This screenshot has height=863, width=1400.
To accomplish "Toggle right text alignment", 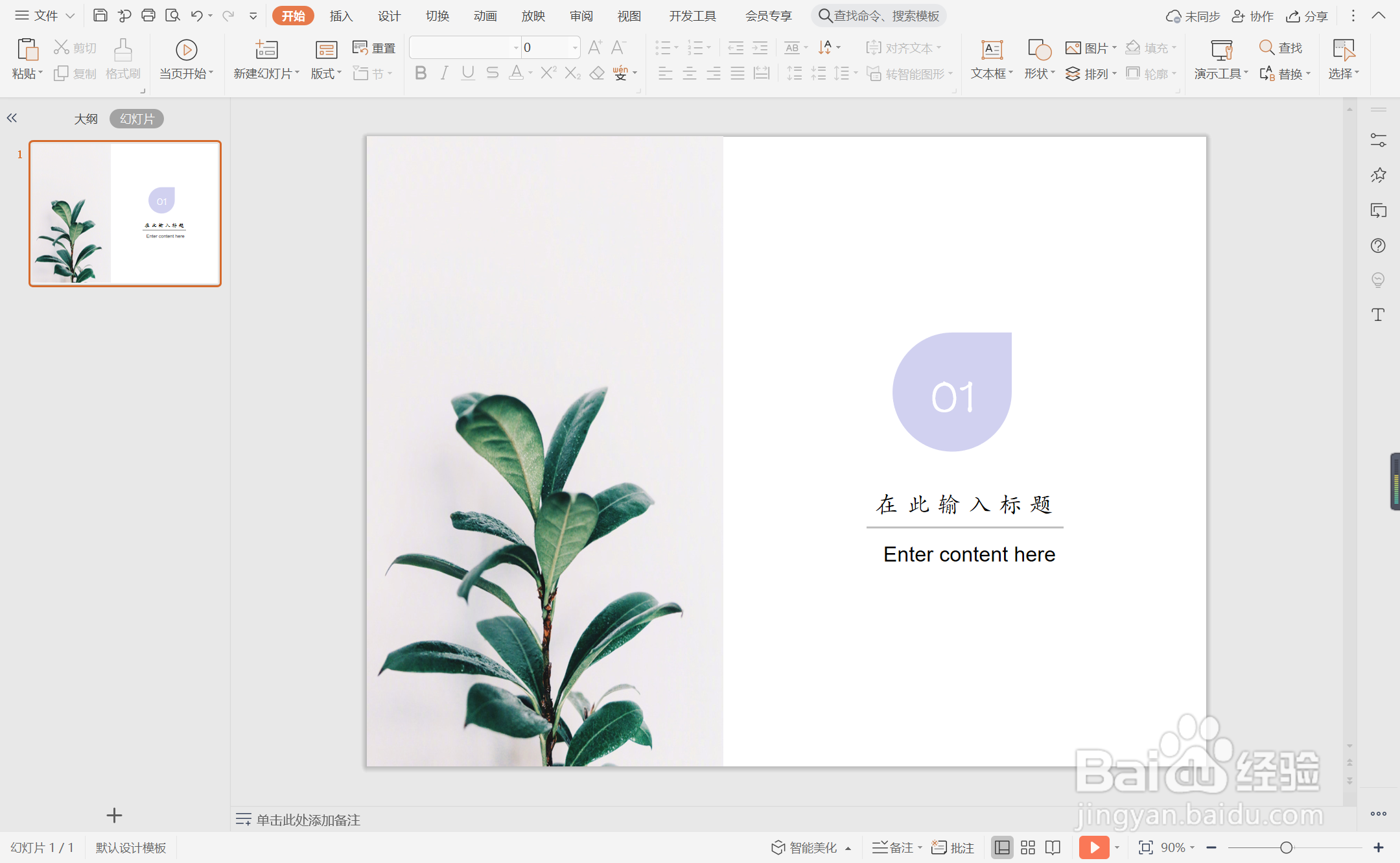I will 714,73.
